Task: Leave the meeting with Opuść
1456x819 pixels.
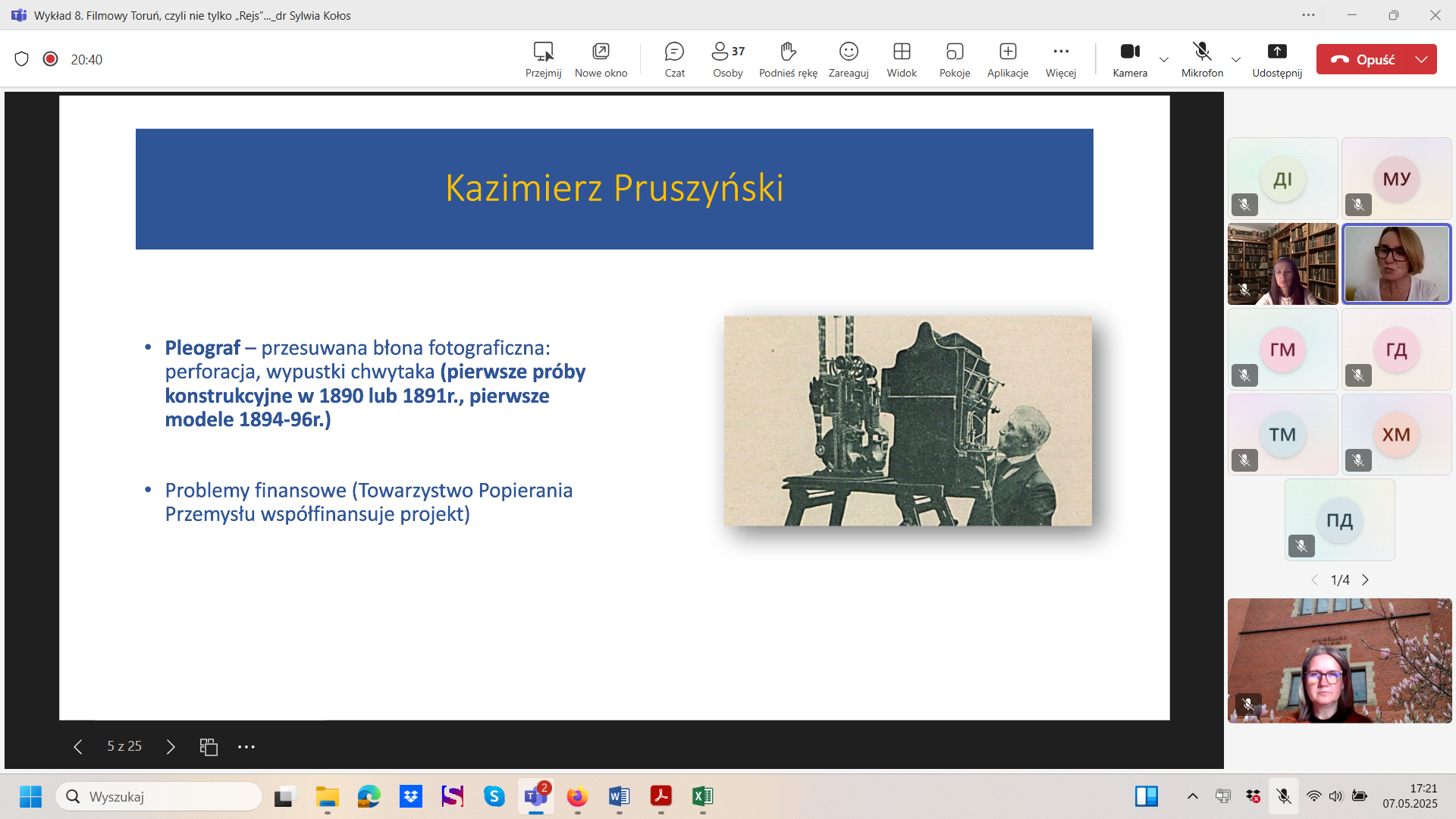Action: (1363, 59)
